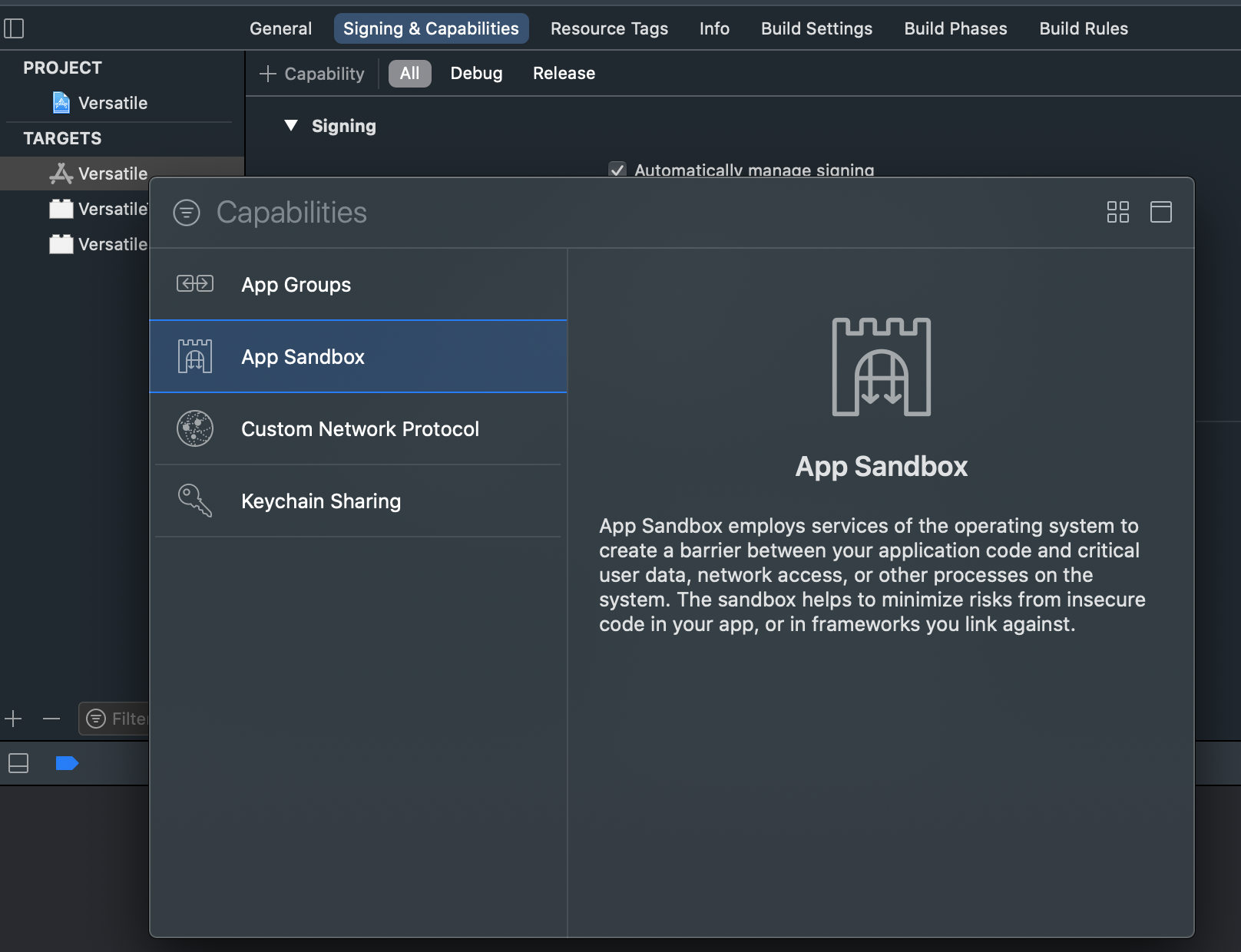Click the plus icon beside Capability
The width and height of the screenshot is (1241, 952).
(268, 74)
